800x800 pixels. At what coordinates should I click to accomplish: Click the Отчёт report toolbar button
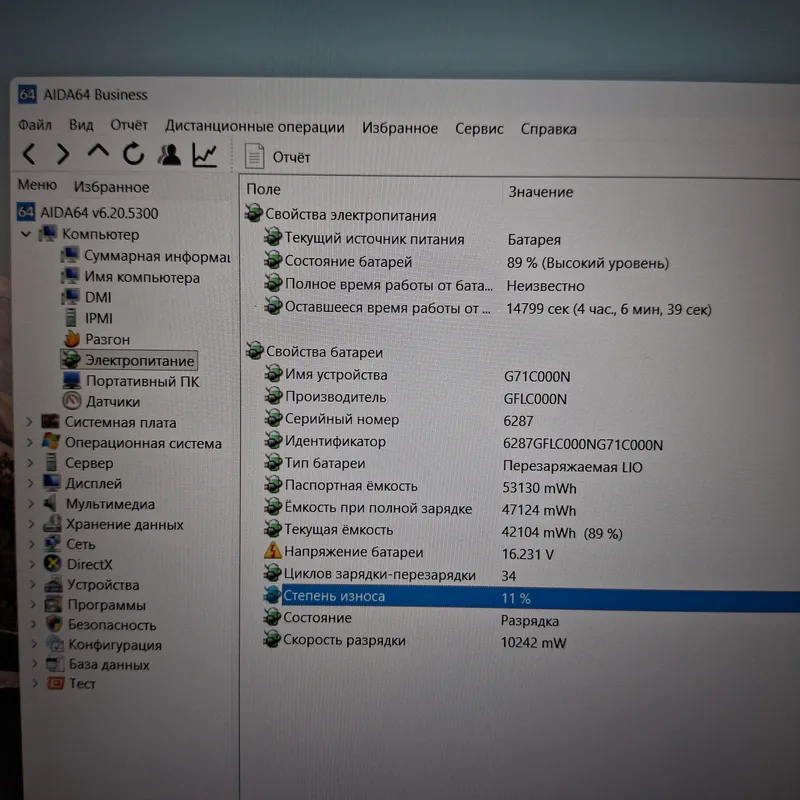click(x=278, y=157)
